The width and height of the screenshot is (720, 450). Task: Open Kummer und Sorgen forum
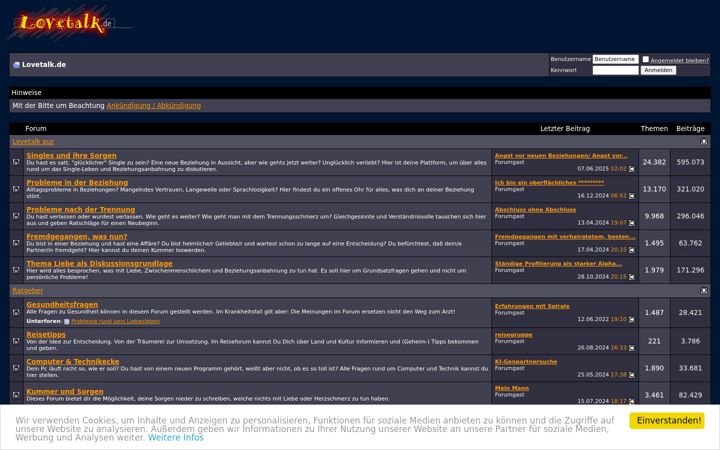[x=65, y=392]
